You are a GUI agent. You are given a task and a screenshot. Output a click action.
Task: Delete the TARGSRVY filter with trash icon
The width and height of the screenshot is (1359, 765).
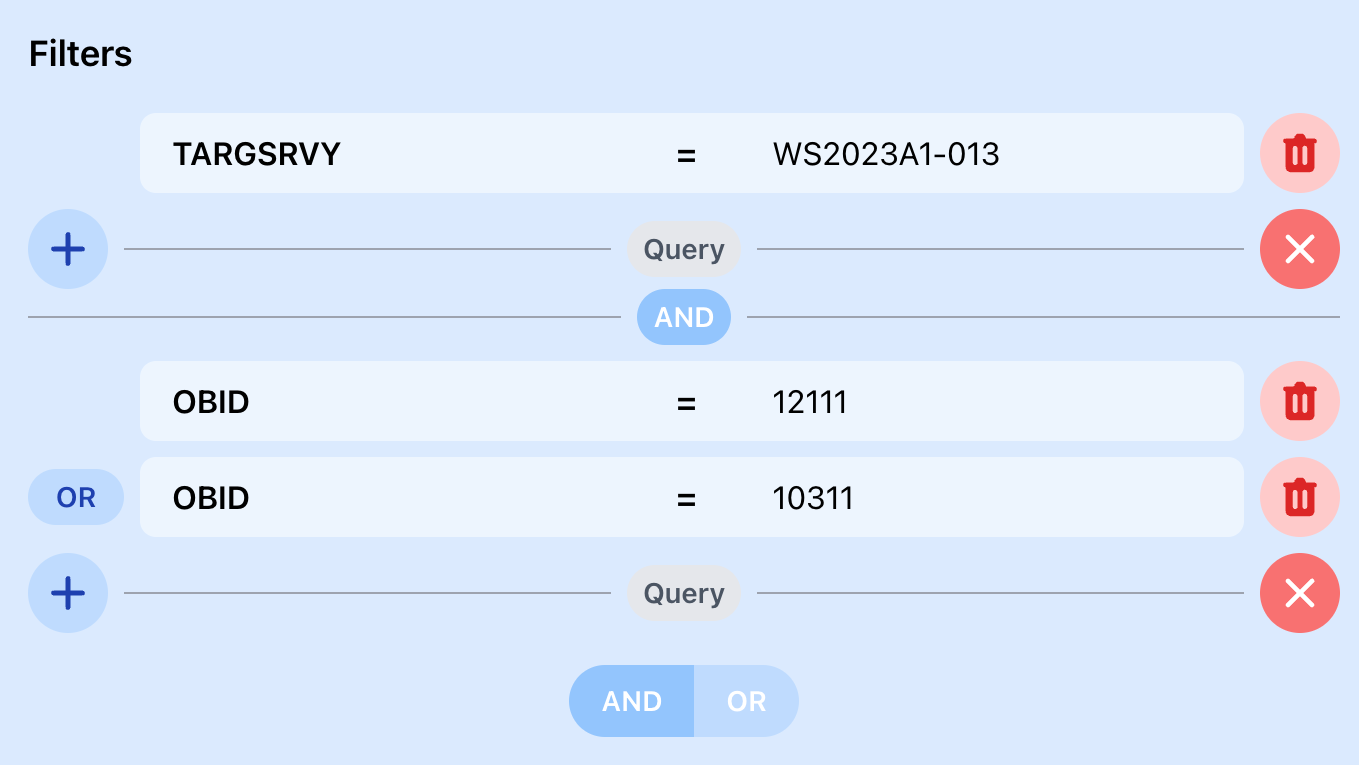click(x=1299, y=153)
